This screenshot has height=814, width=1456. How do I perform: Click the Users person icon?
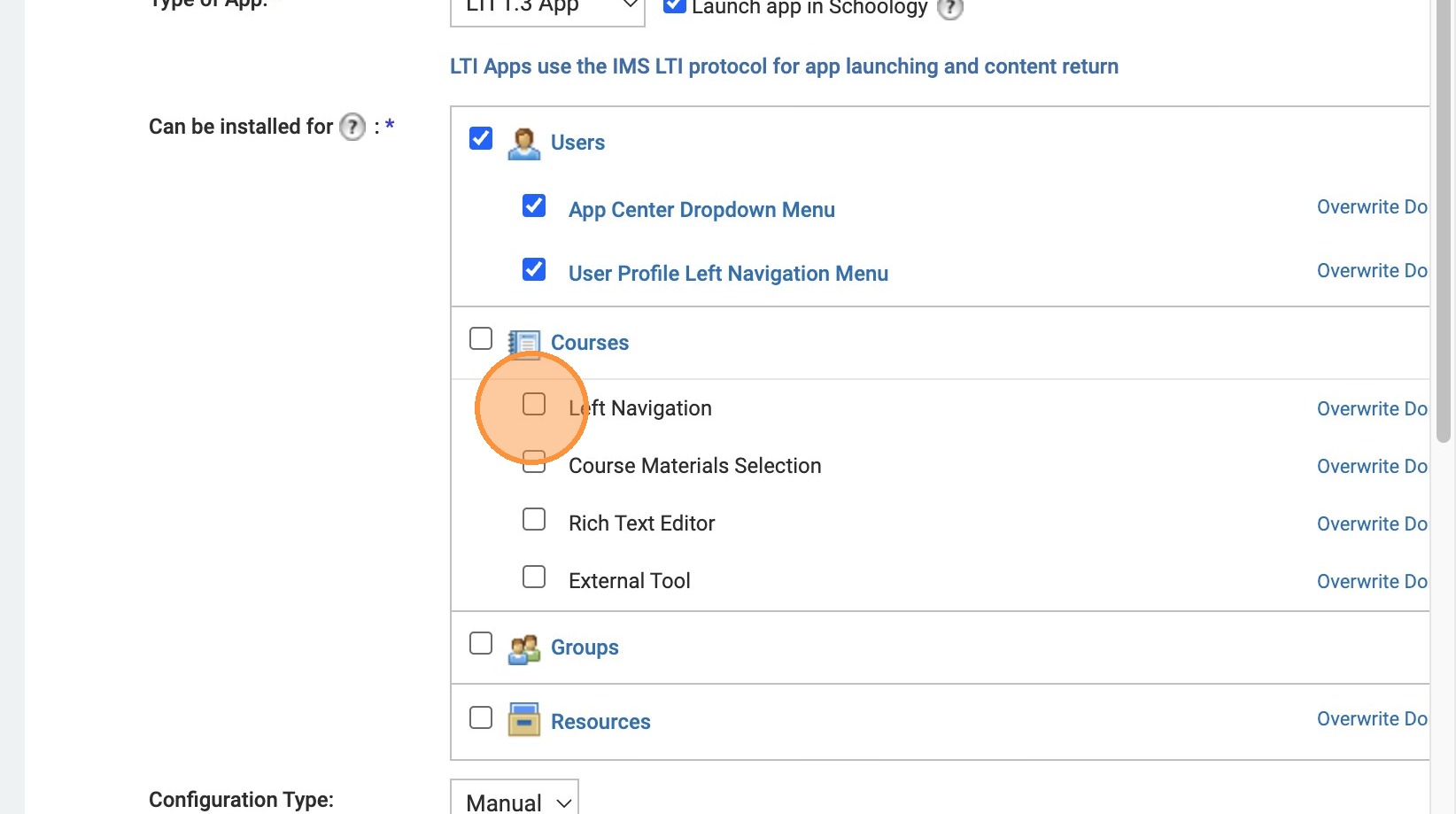tap(523, 143)
